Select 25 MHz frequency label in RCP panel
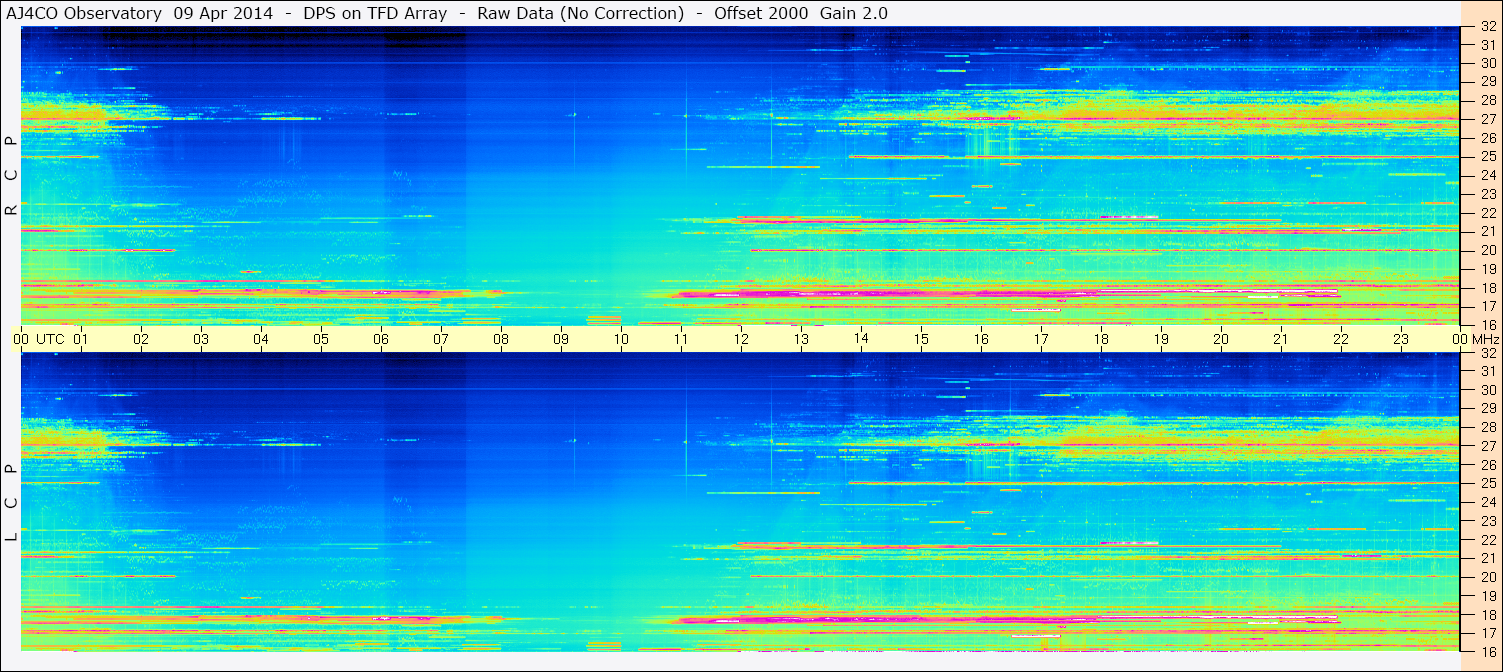 pyautogui.click(x=1487, y=157)
